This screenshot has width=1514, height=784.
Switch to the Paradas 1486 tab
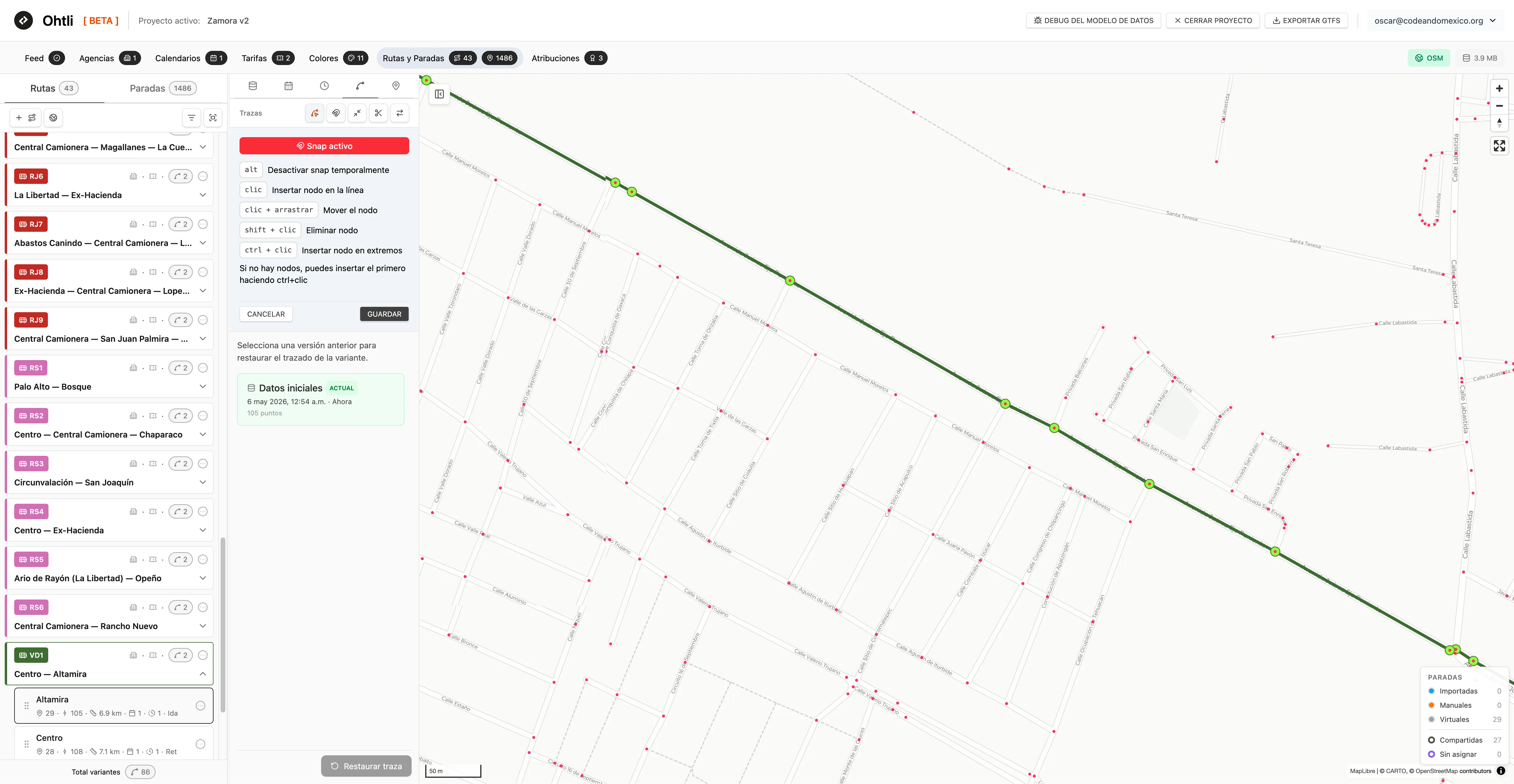tap(163, 88)
